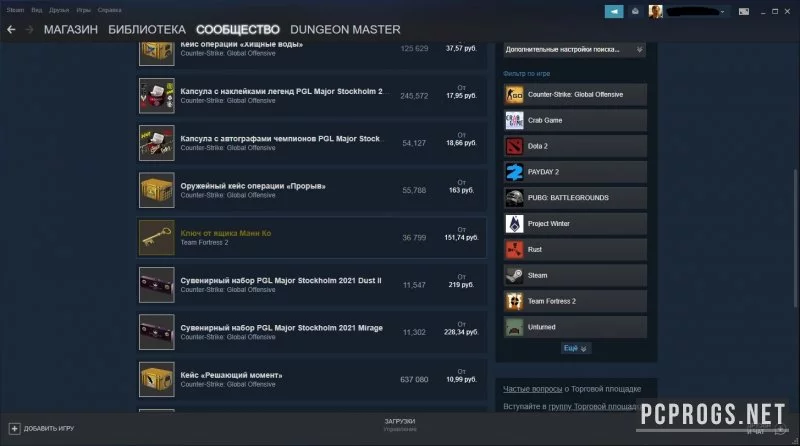Filter by Project Winter
800x446 pixels.
(576, 224)
